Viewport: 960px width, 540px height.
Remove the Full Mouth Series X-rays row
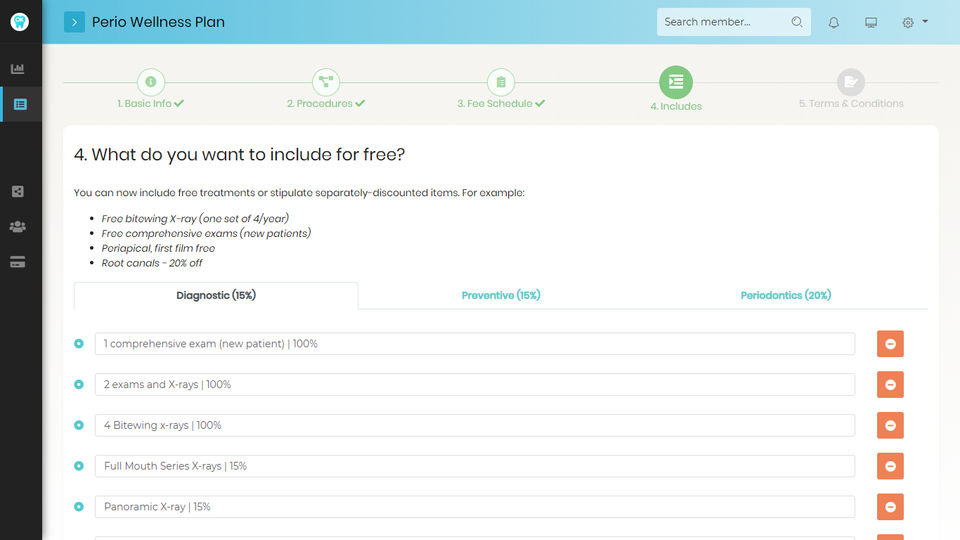click(x=890, y=466)
